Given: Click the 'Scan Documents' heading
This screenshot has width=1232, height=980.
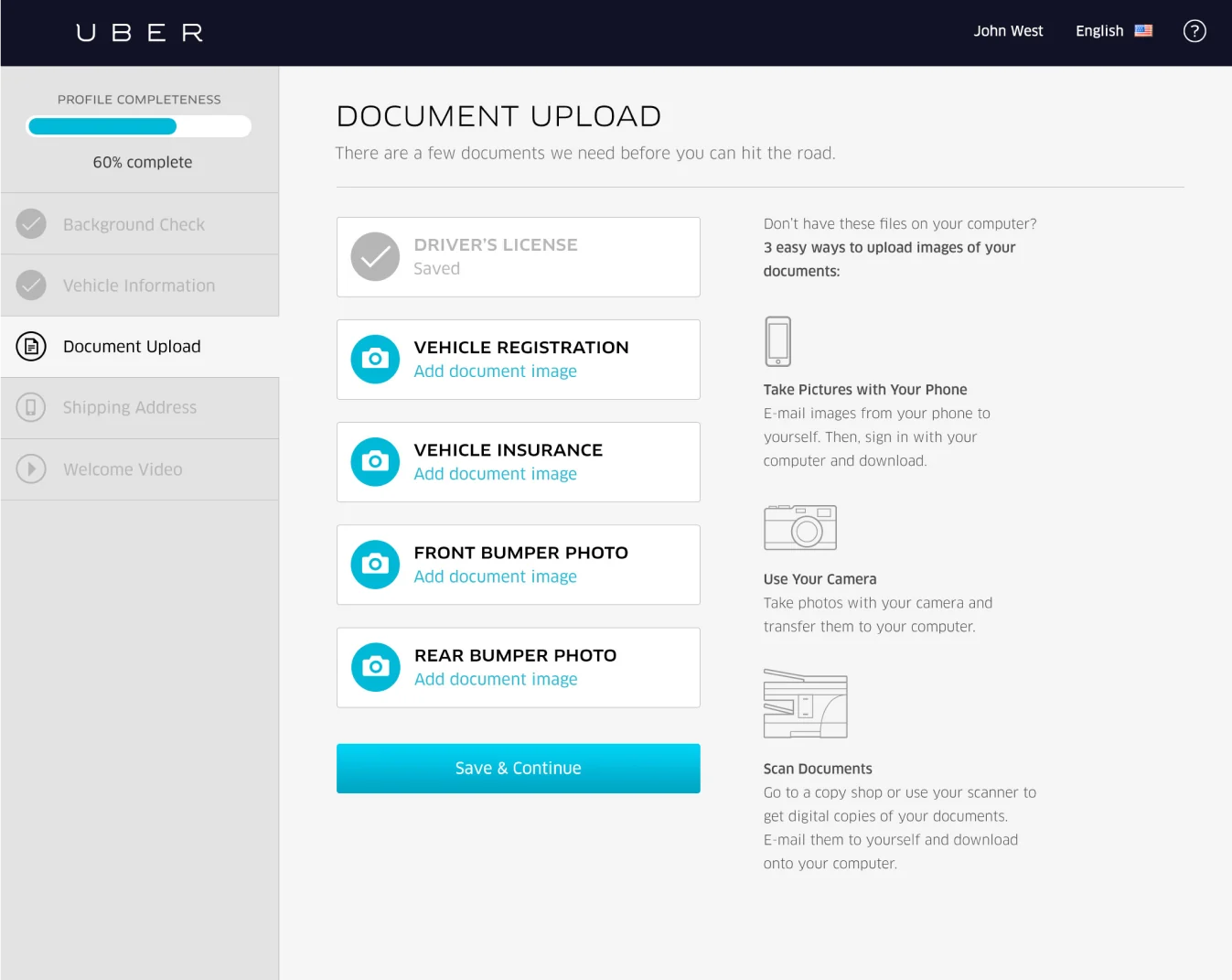Looking at the screenshot, I should pyautogui.click(x=818, y=769).
